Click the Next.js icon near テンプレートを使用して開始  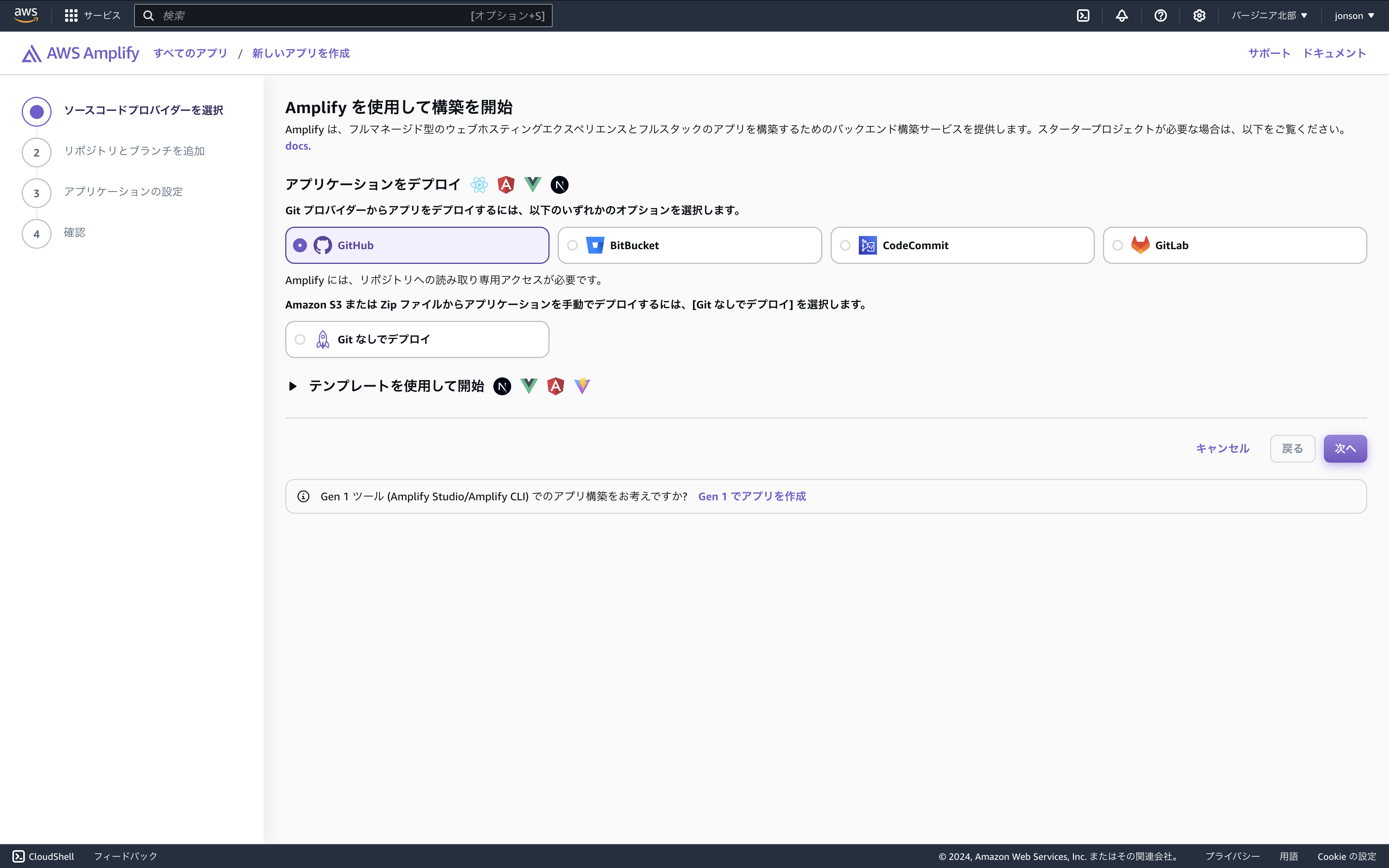pos(502,386)
